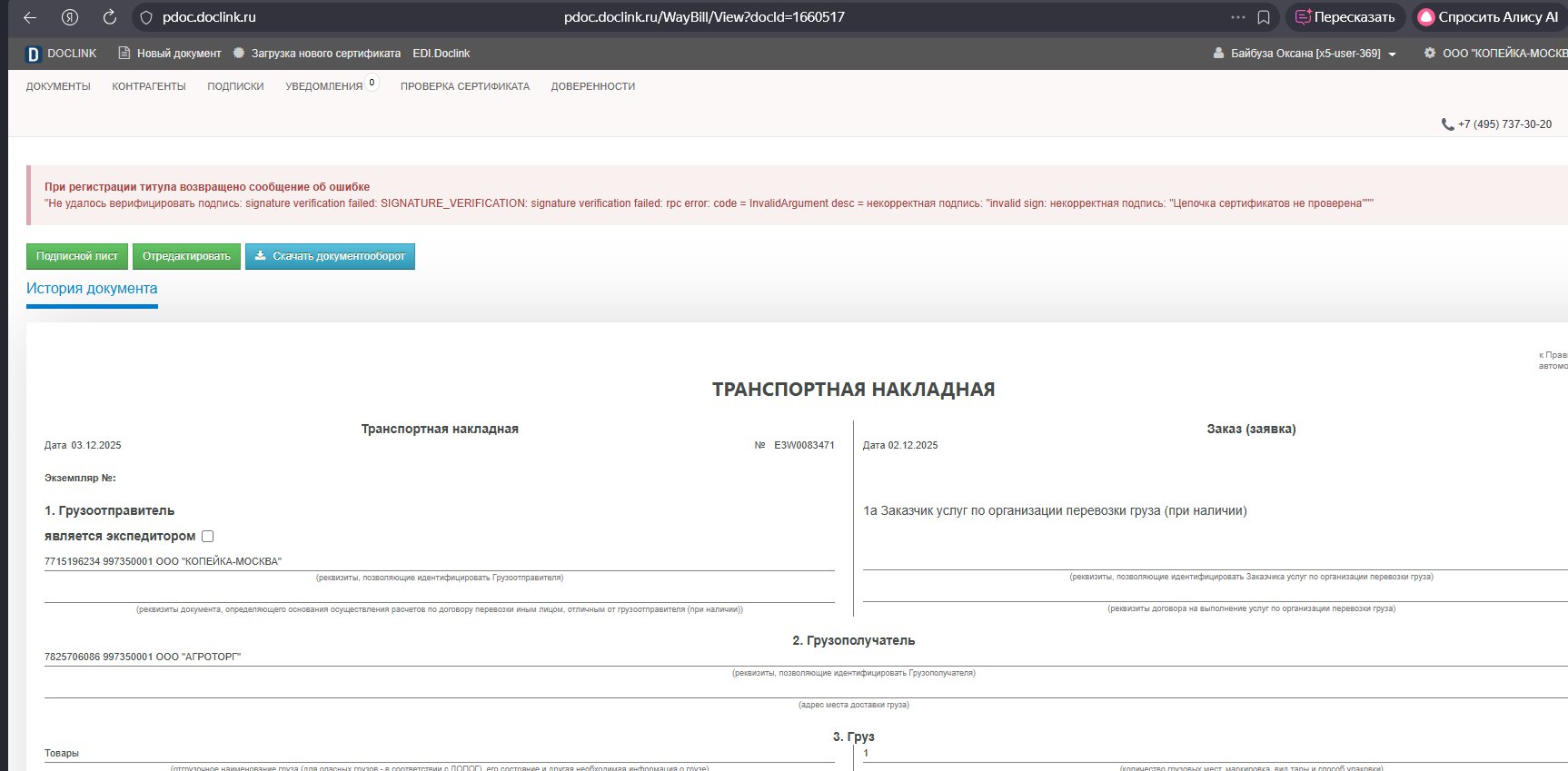1568x771 pixels.
Task: Open the ДОВЕРЕННОСТИ menu item
Action: [593, 86]
